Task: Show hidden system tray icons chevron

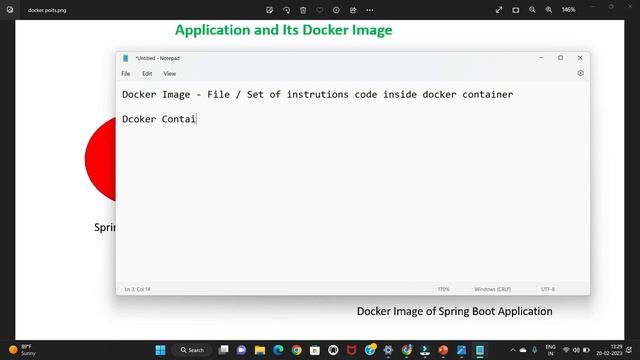Action: point(513,350)
